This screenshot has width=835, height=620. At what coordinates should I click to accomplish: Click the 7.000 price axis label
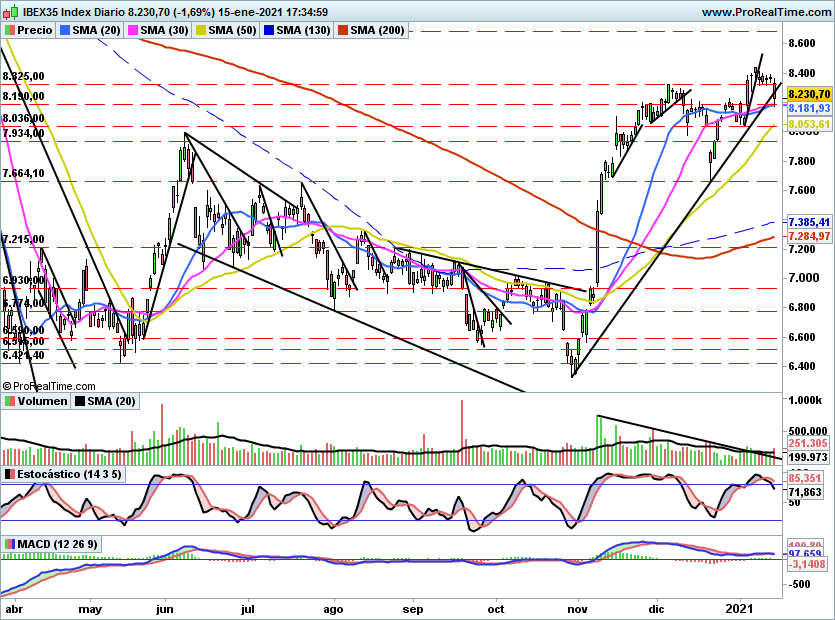[x=804, y=278]
